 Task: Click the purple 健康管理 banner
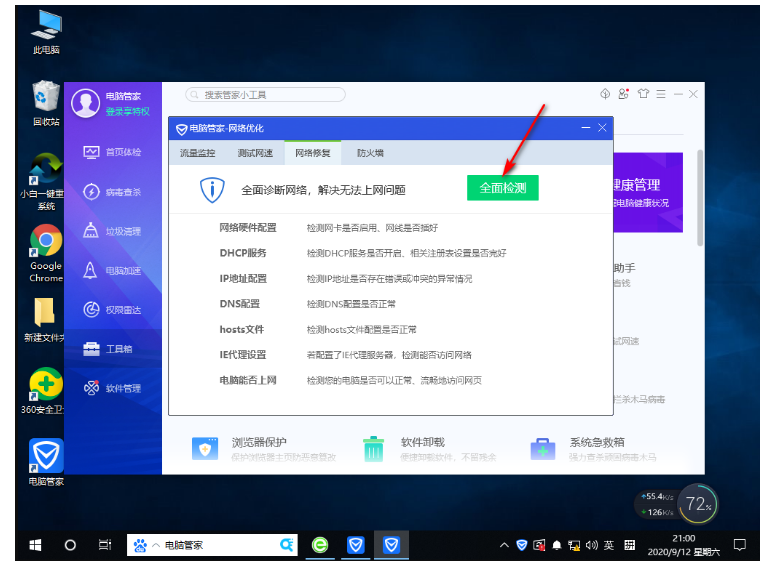pyautogui.click(x=648, y=192)
